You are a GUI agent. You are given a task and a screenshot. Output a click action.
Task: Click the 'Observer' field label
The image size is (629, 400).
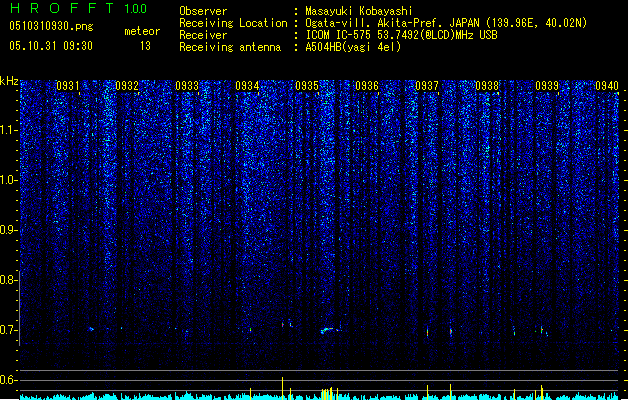[x=203, y=11]
